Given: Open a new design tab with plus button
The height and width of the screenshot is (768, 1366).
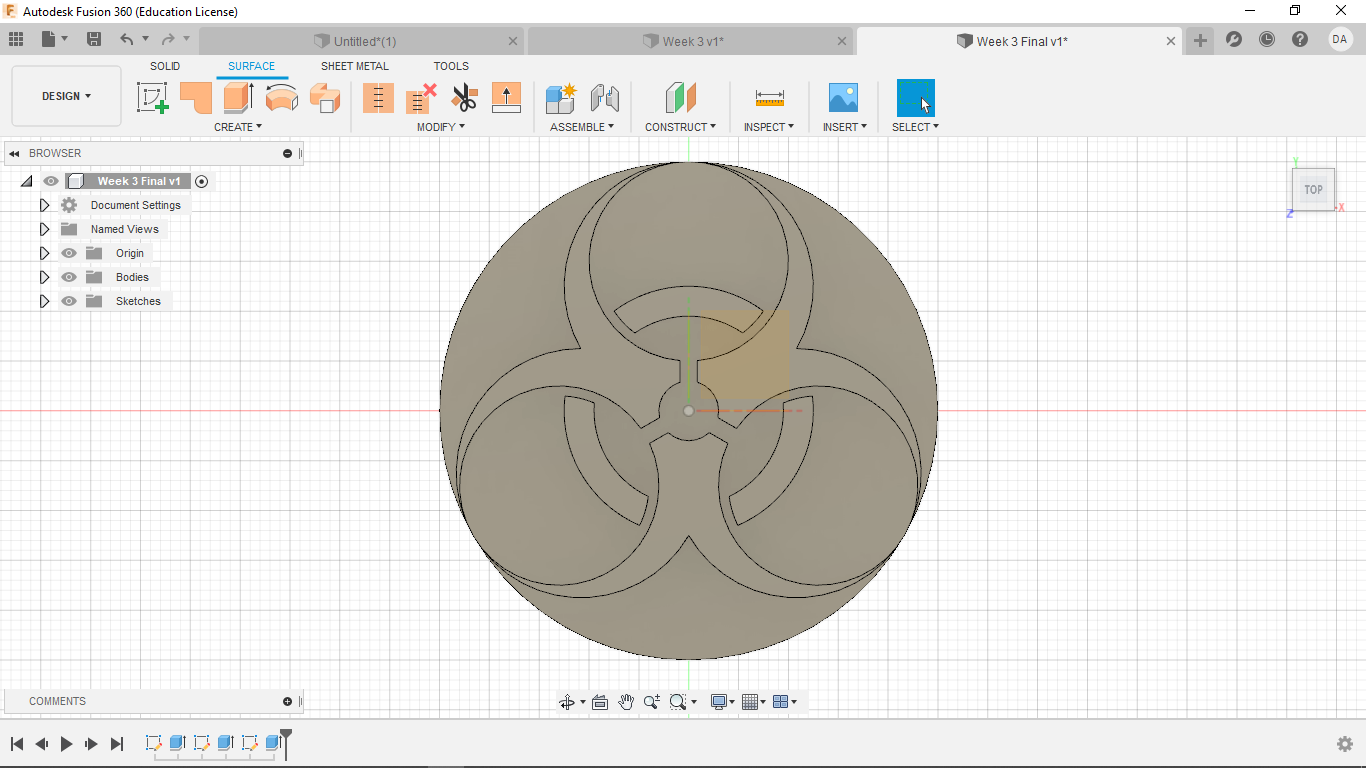Looking at the screenshot, I should pos(1200,41).
